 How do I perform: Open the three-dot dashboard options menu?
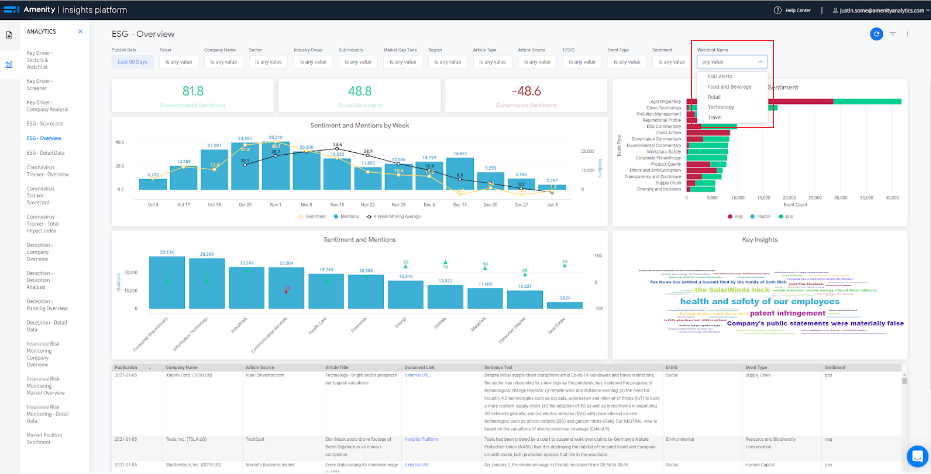pyautogui.click(x=907, y=34)
